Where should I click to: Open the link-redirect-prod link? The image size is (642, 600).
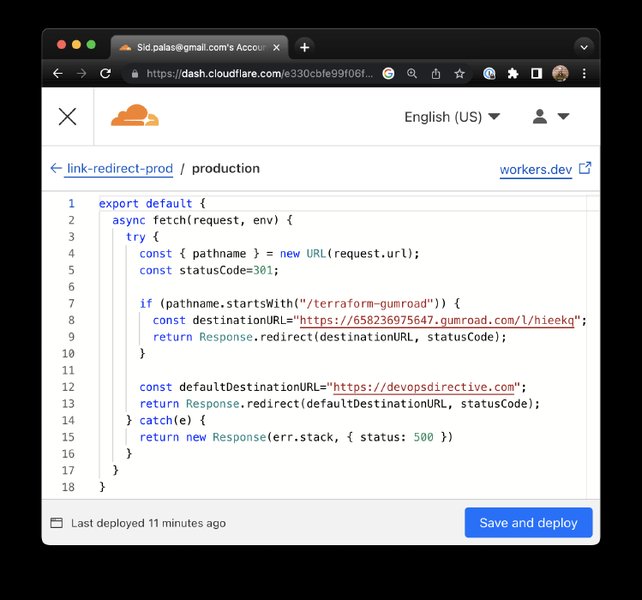click(120, 169)
